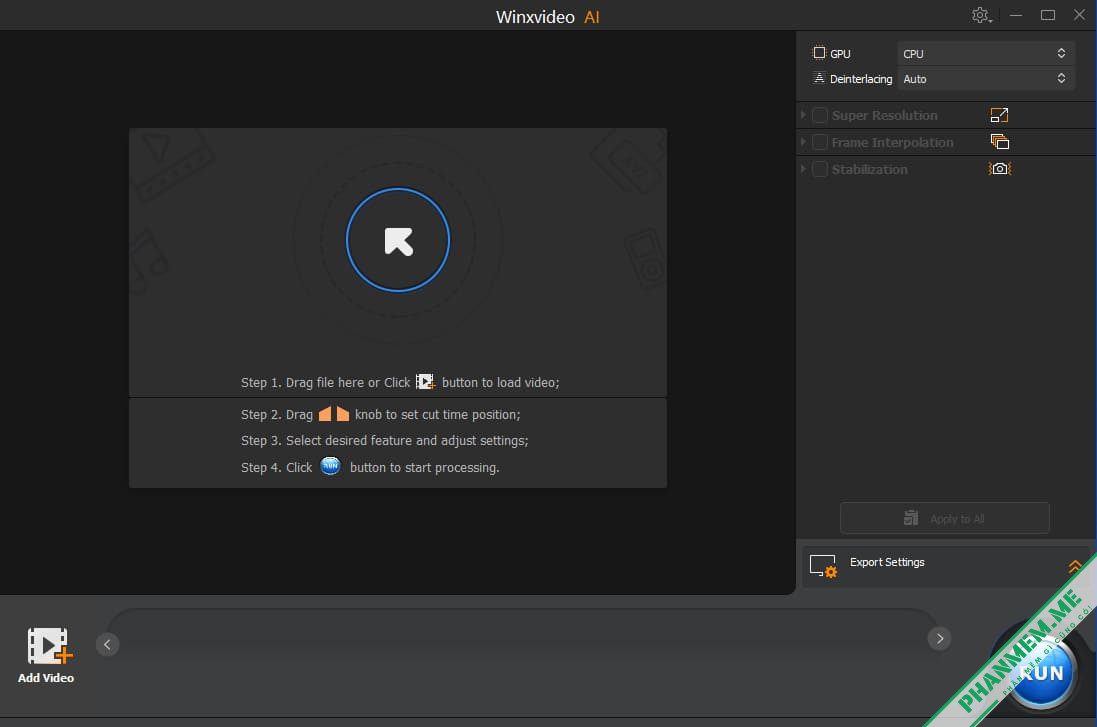Click the Frame Interpolation layers icon
The width and height of the screenshot is (1097, 727).
pyautogui.click(x=1000, y=142)
